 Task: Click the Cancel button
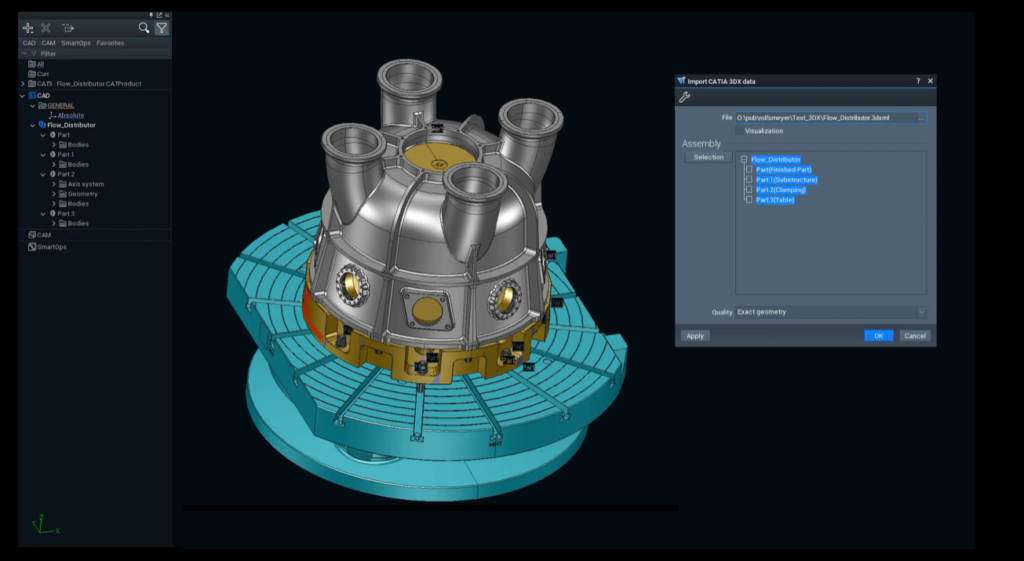(914, 336)
